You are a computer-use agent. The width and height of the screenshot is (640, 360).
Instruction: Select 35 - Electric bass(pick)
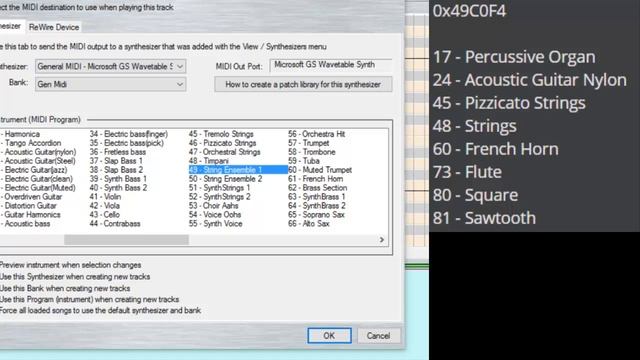click(x=127, y=143)
